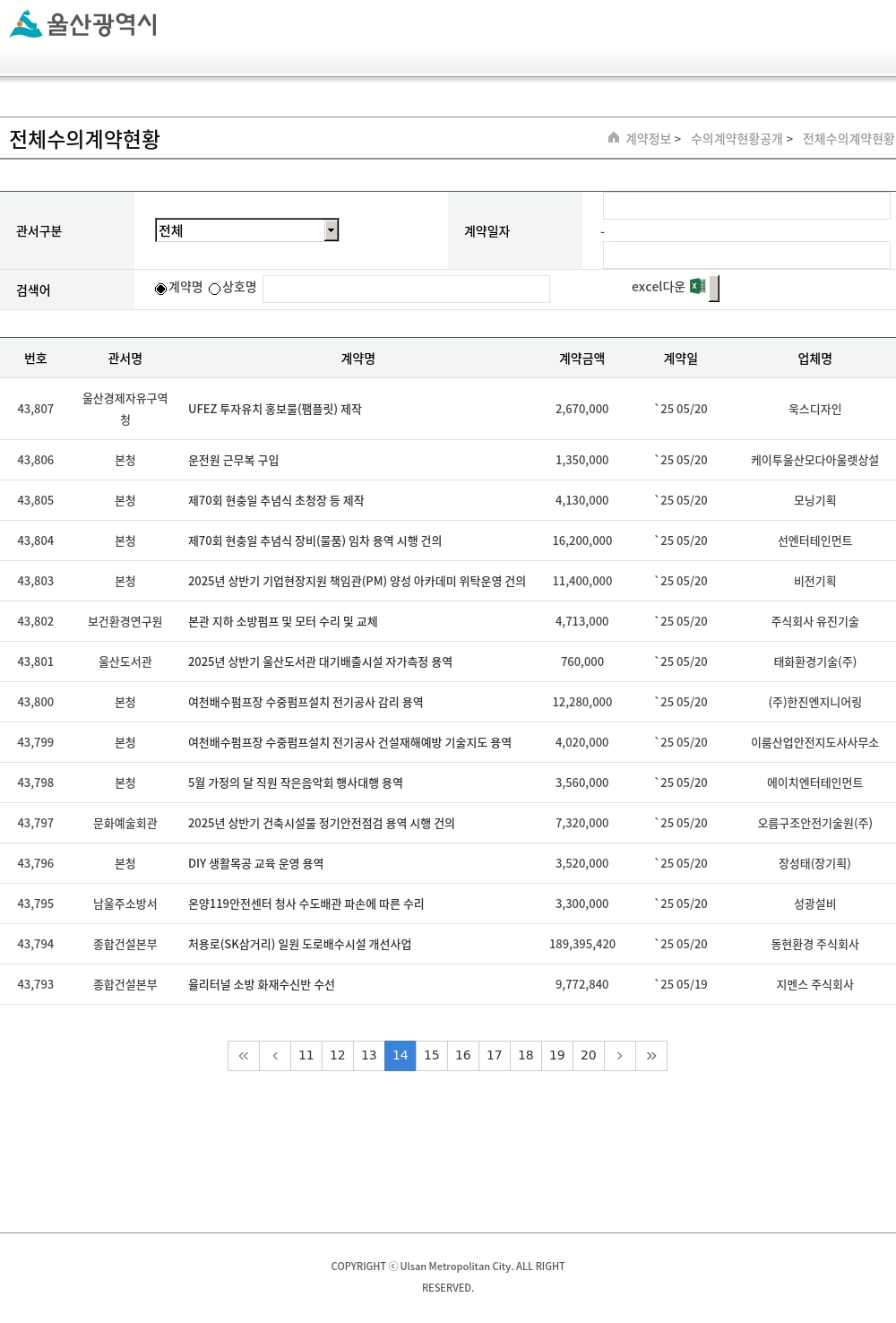Select the 상호명 radio button
Image resolution: width=896 pixels, height=1323 pixels.
tap(215, 289)
